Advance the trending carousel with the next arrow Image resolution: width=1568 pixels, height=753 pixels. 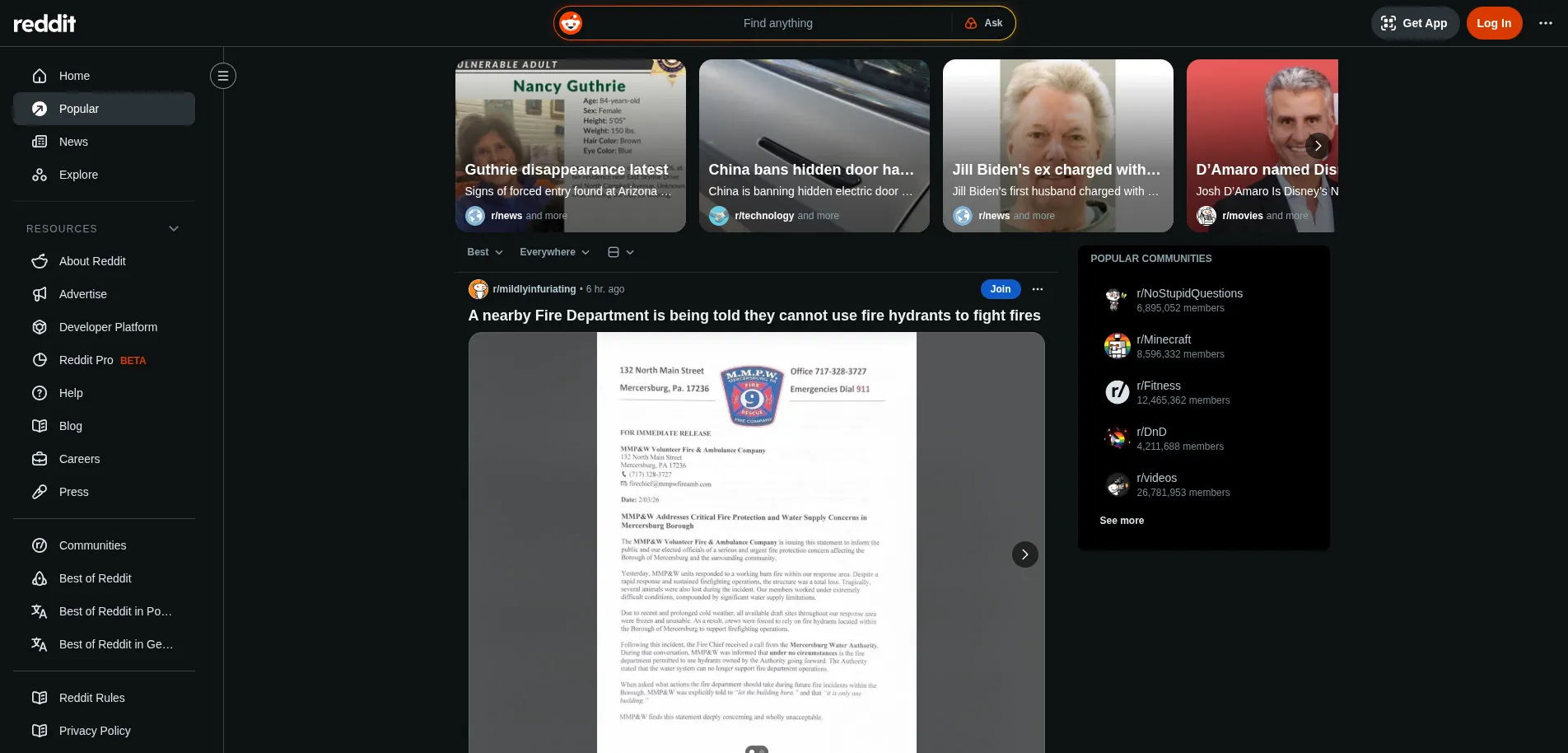[1318, 146]
